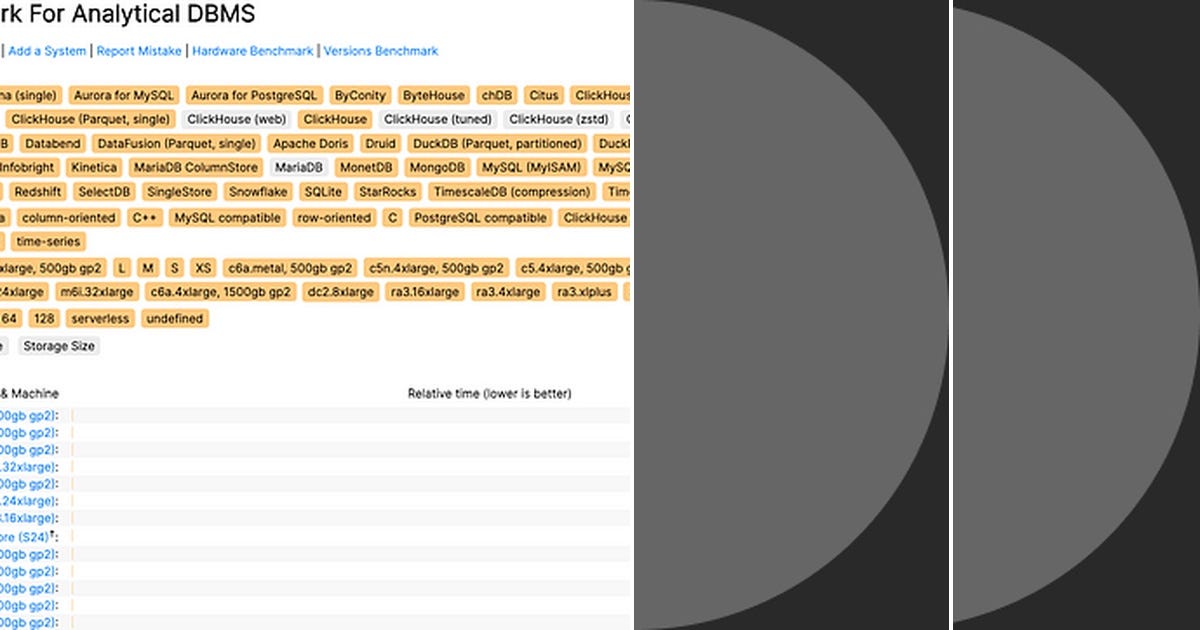Enable the grayed-out MariaDB filter

click(298, 167)
